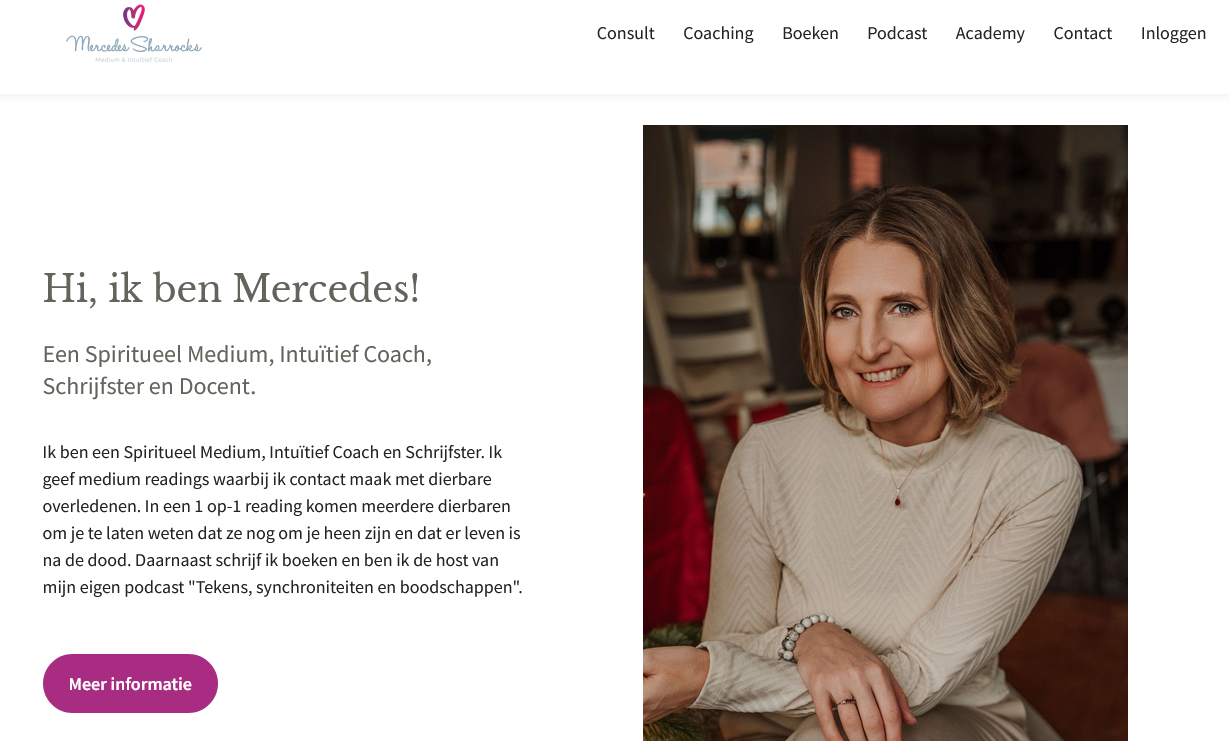The width and height of the screenshot is (1229, 741).
Task: Click the pink heart logo icon
Action: [x=134, y=17]
